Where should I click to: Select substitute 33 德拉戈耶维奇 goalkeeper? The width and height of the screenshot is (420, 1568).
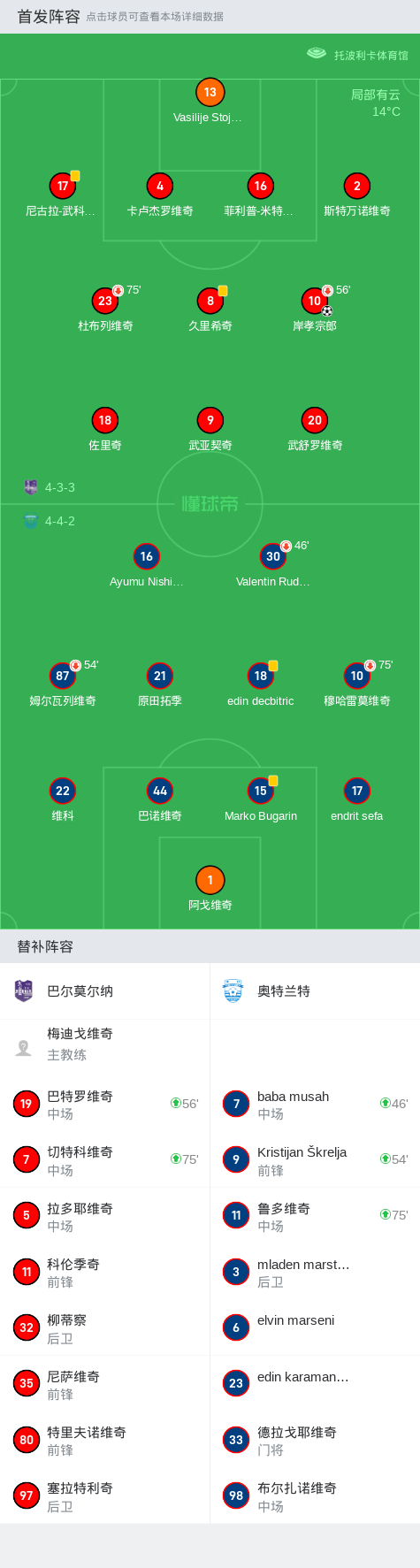315,1440
